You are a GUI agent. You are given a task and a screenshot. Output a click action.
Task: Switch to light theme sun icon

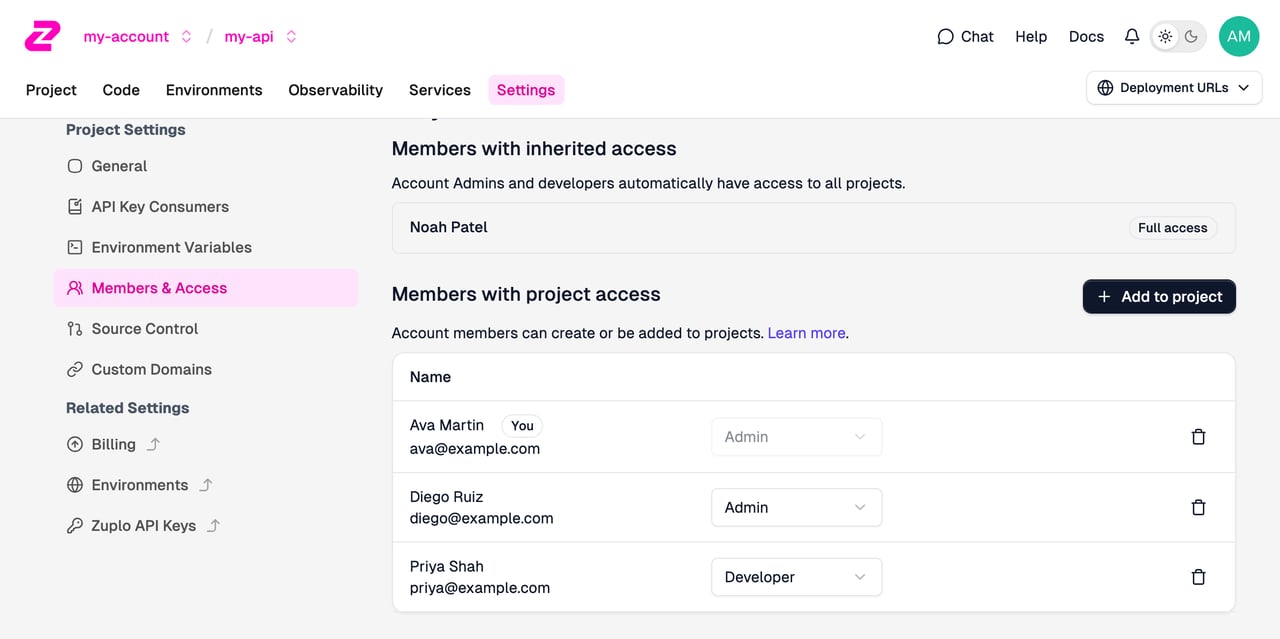[x=1165, y=36]
